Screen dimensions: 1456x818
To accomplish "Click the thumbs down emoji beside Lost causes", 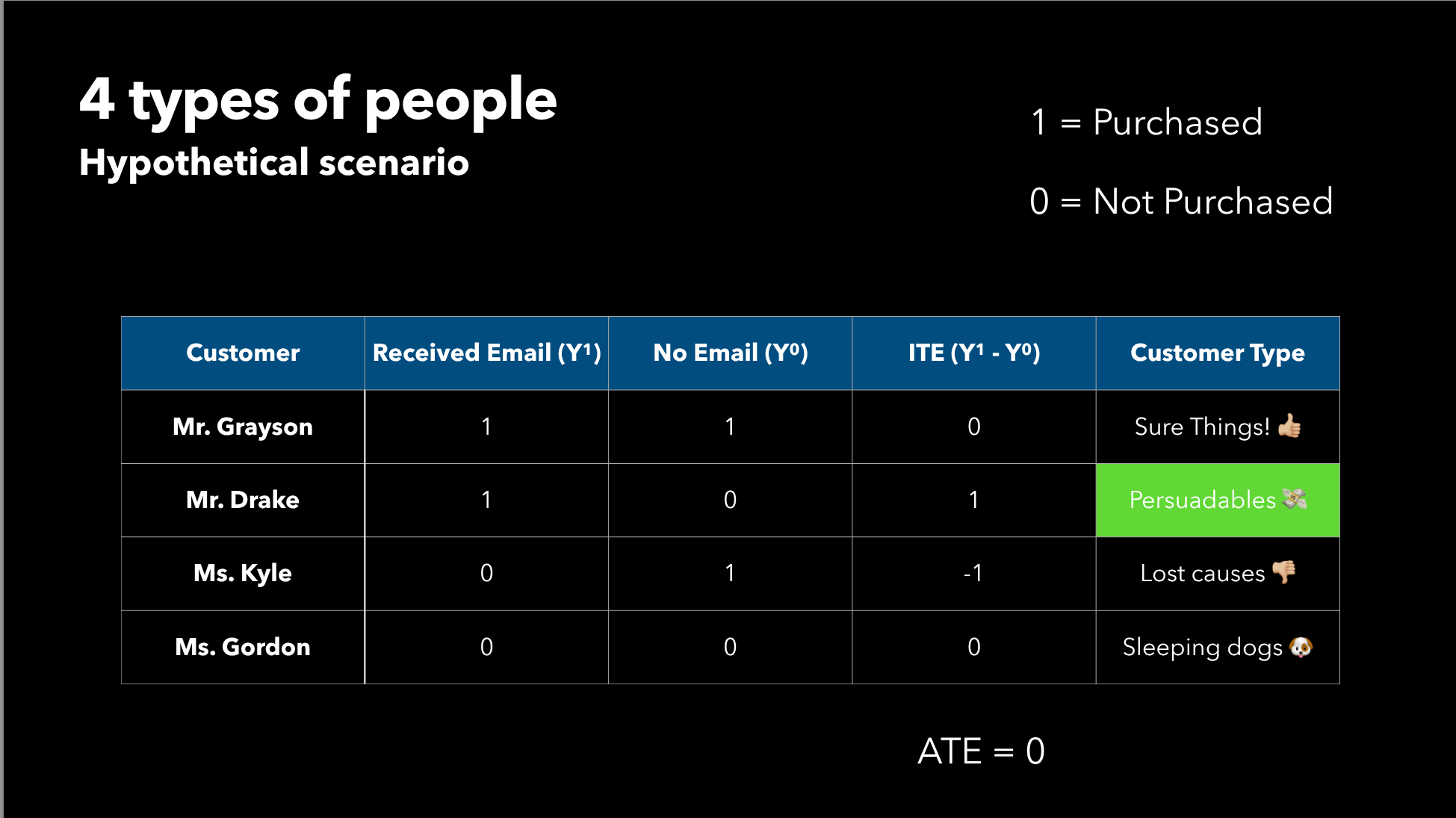I will point(1284,571).
